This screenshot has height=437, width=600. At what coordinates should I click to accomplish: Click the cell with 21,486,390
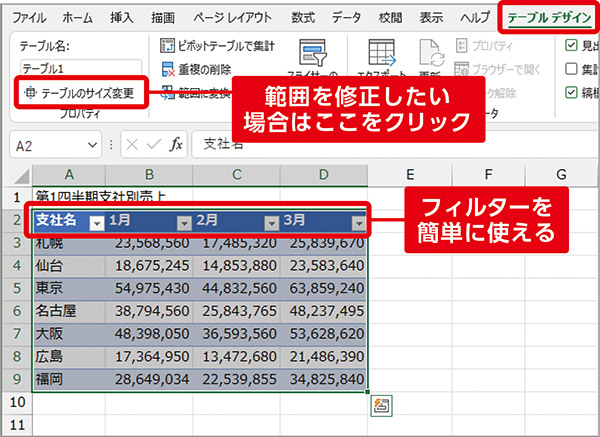click(x=324, y=357)
